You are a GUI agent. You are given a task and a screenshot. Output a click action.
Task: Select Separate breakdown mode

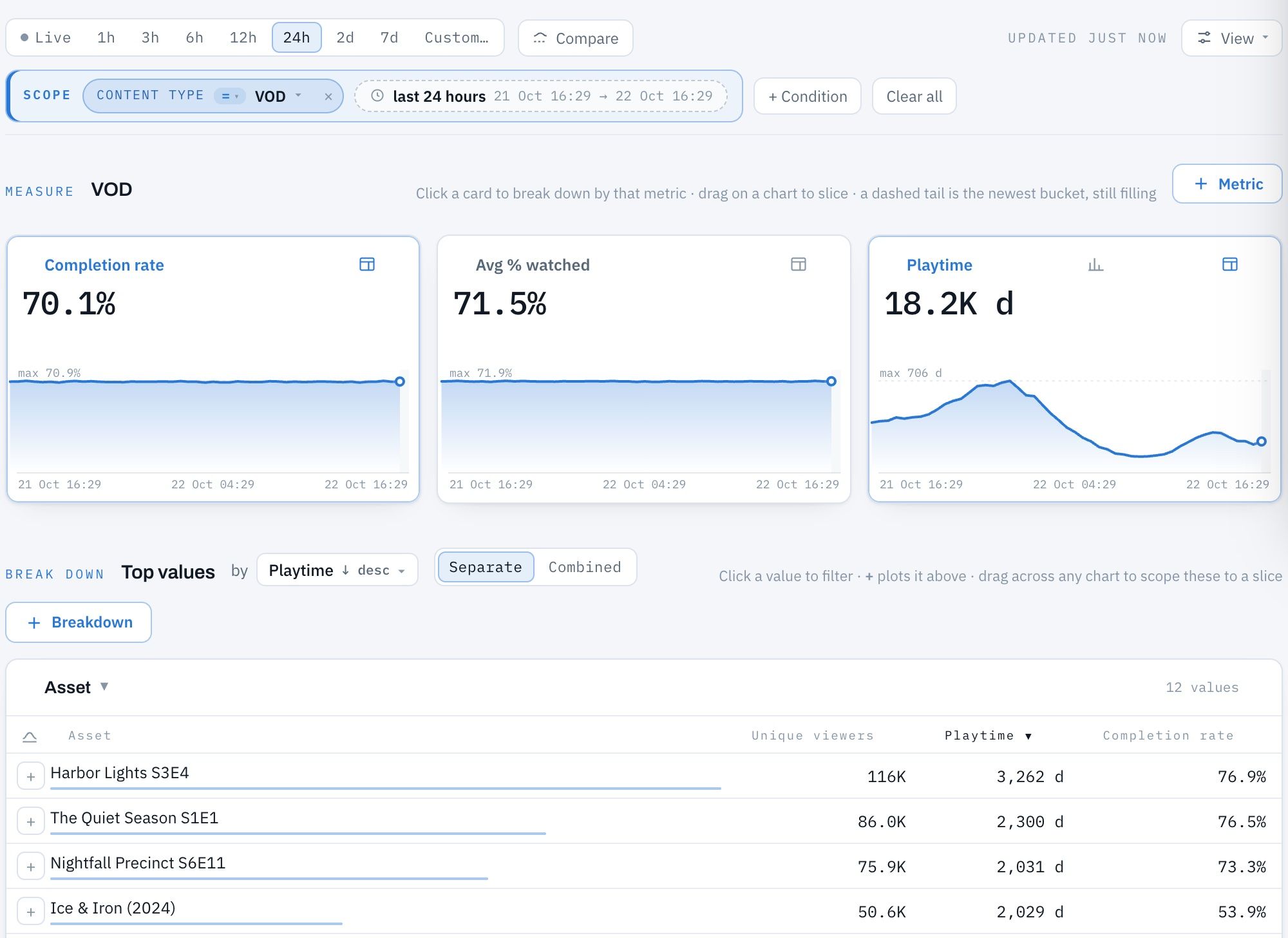(x=486, y=567)
